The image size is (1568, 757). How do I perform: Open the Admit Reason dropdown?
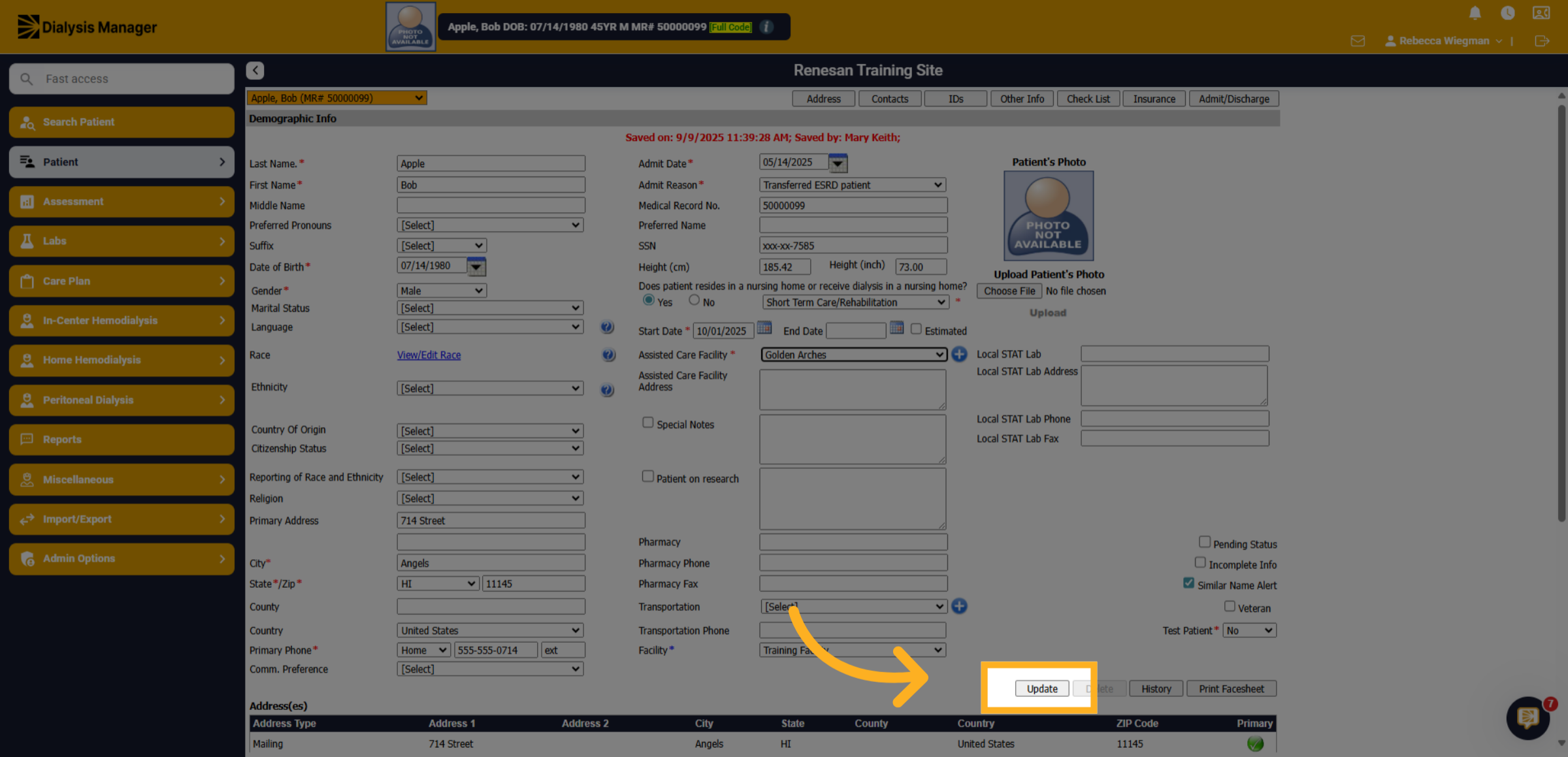tap(853, 185)
